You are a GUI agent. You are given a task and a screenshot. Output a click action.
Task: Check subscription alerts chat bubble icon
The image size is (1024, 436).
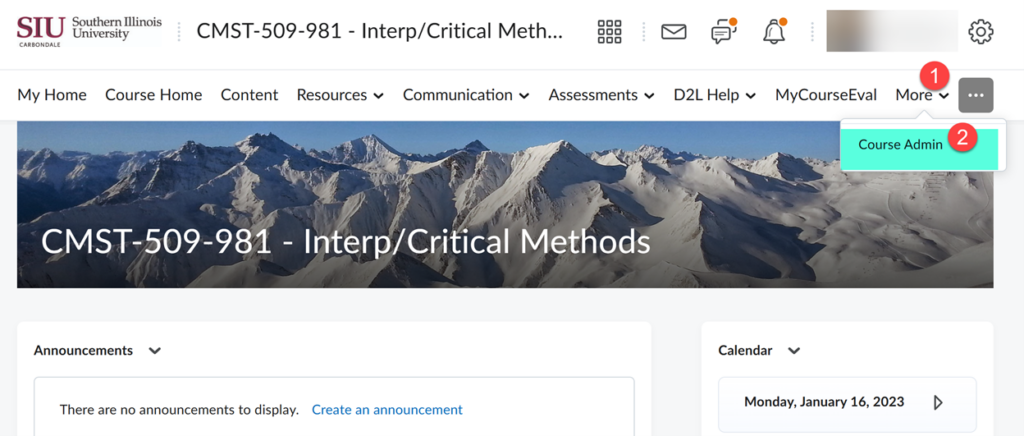pos(723,31)
